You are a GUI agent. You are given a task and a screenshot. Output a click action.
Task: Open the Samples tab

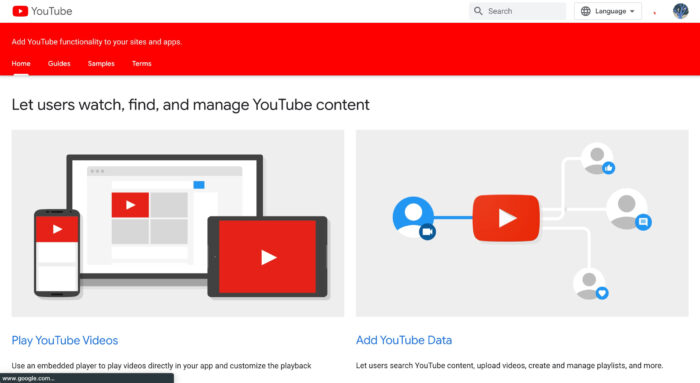point(101,63)
